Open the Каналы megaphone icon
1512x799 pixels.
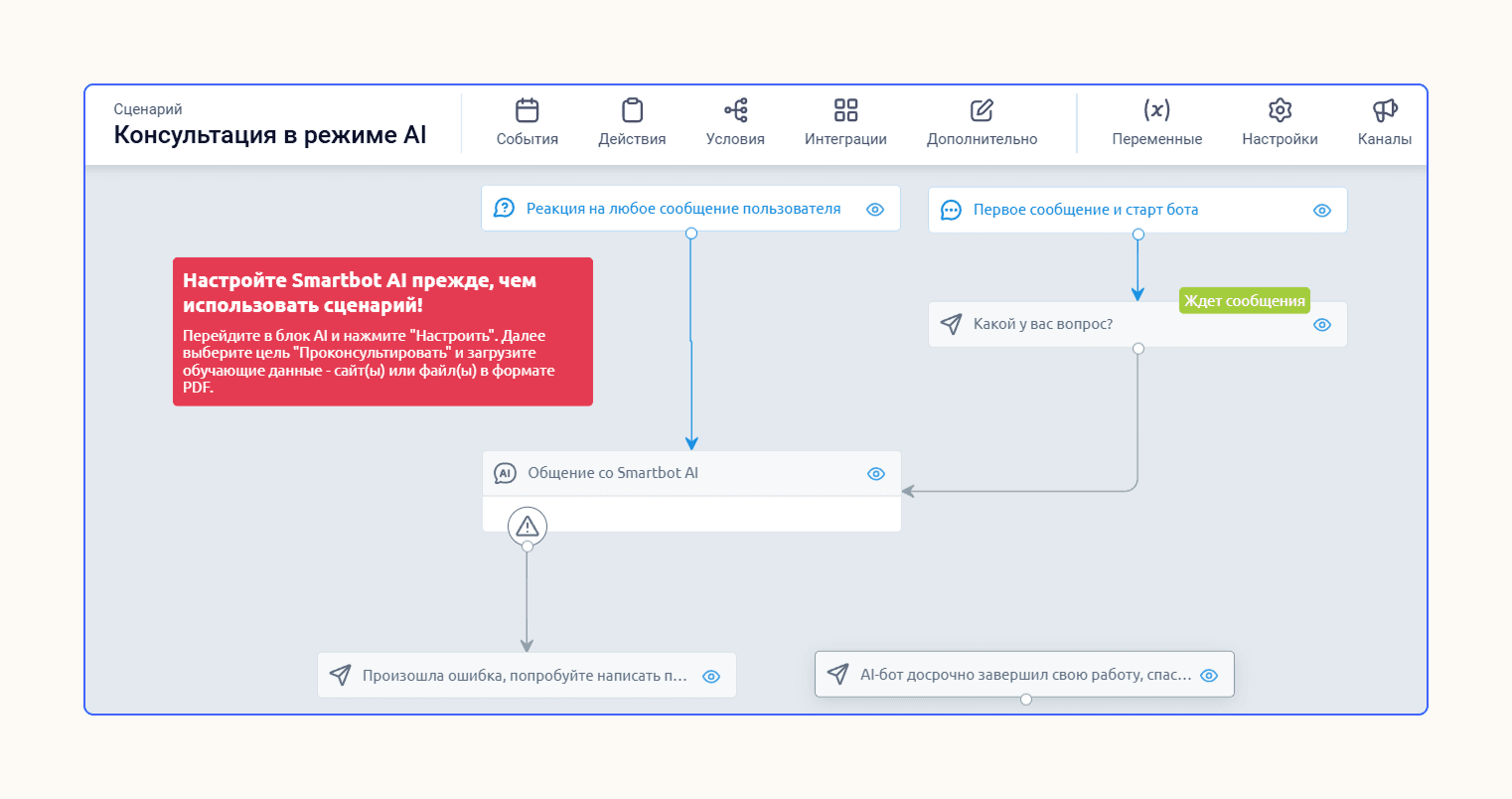coord(1385,109)
